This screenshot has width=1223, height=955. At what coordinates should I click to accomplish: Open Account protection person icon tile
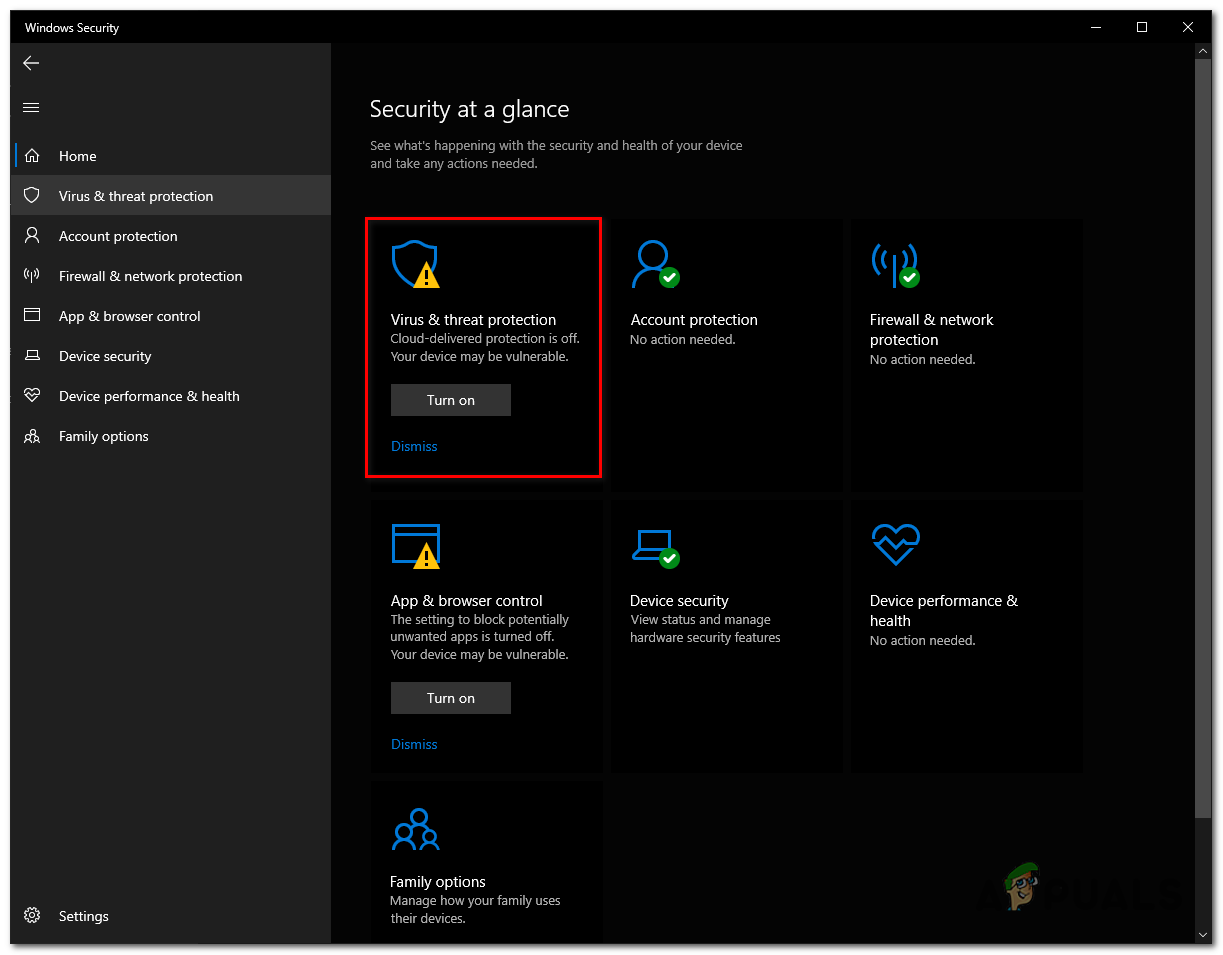(x=654, y=264)
